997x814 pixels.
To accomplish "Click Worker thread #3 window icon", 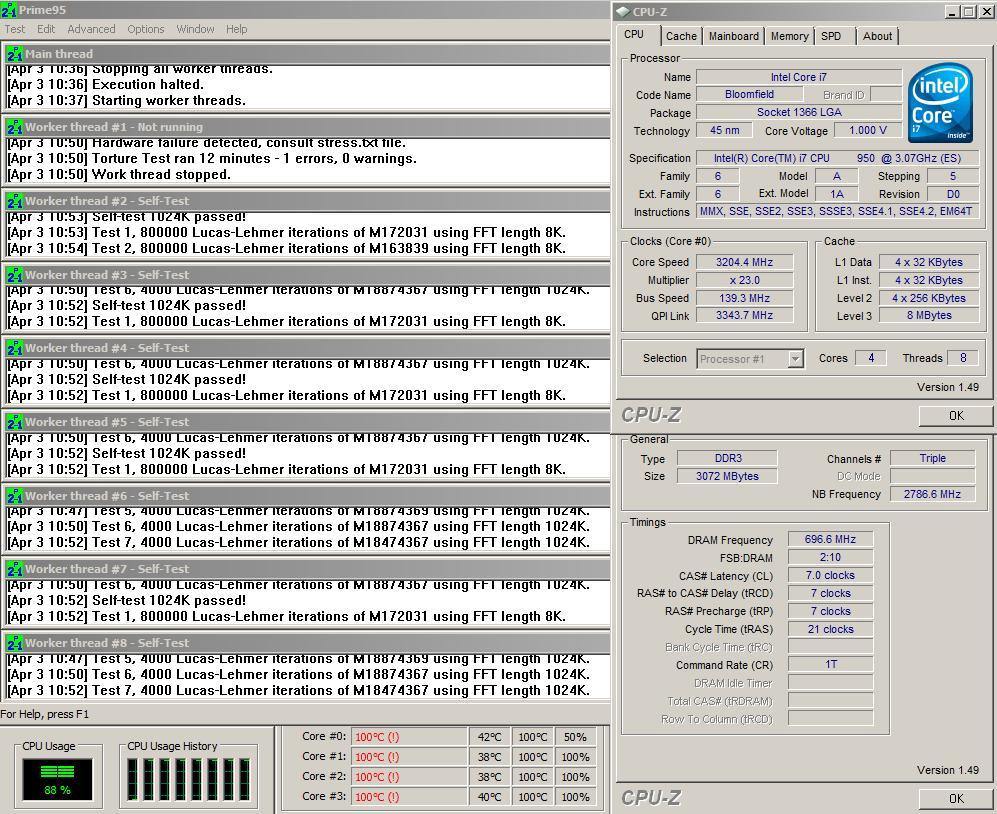I will coord(15,275).
